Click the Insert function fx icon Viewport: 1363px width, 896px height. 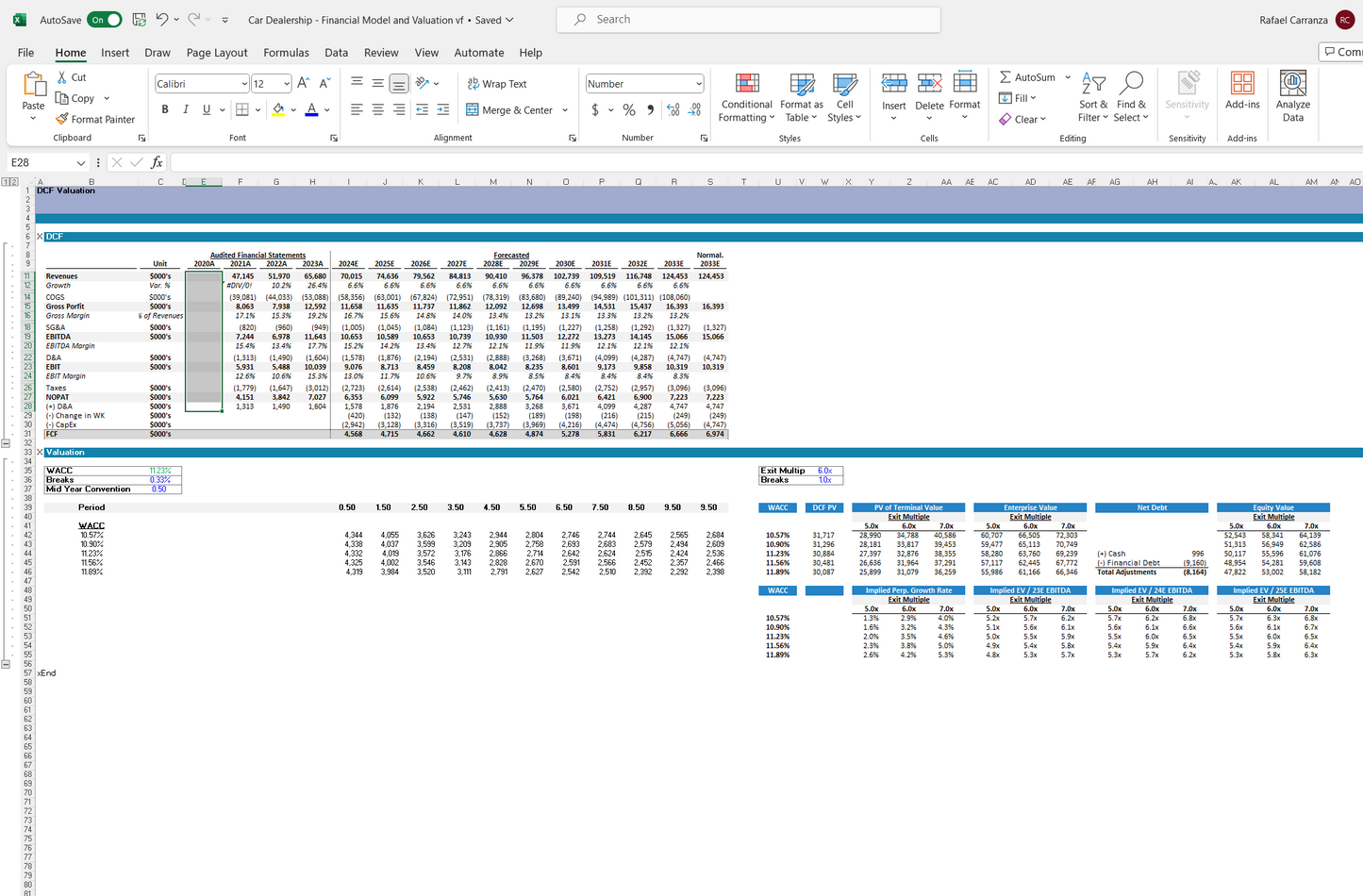point(157,162)
